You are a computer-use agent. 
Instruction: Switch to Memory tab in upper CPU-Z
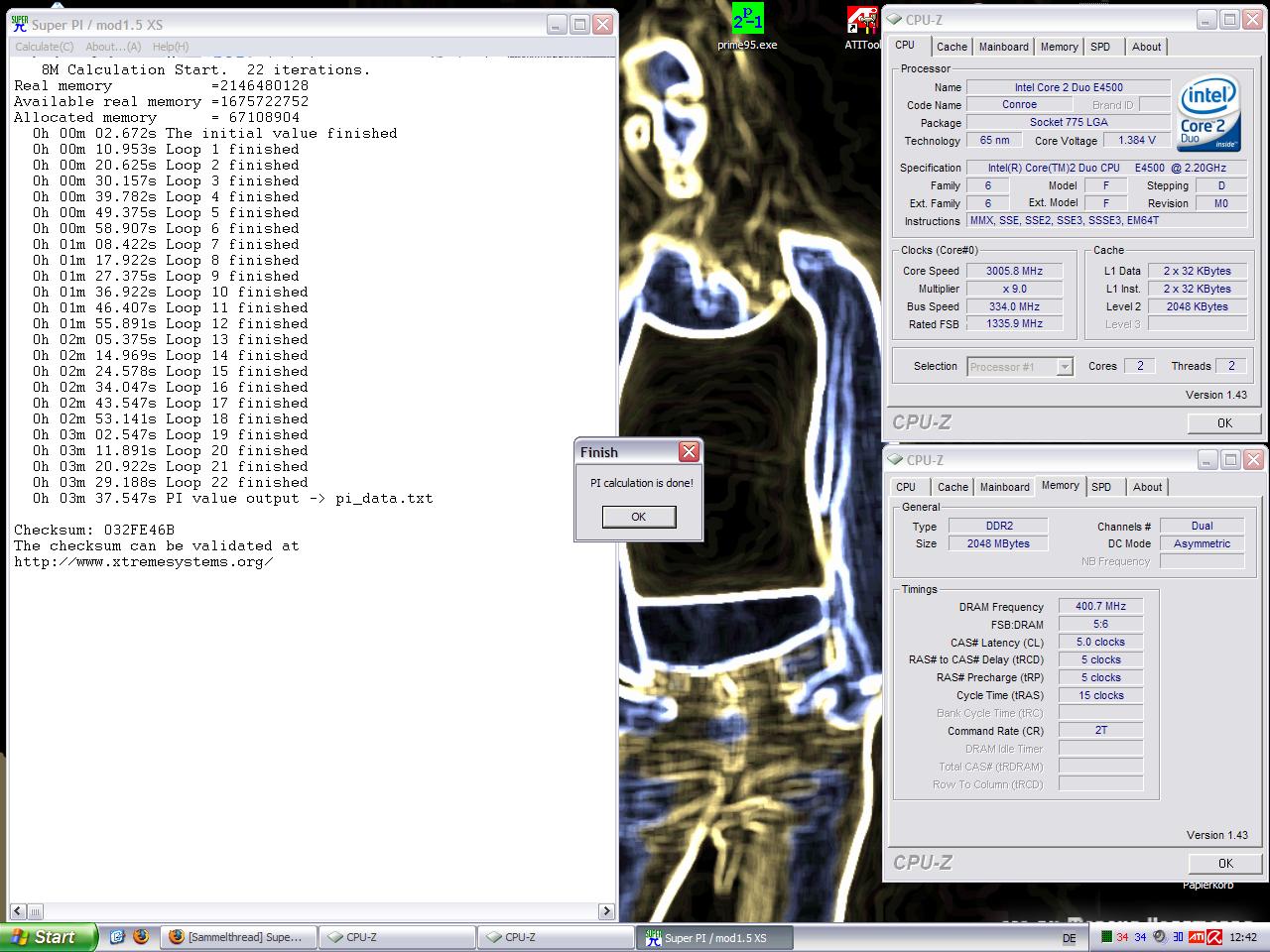tap(1059, 47)
